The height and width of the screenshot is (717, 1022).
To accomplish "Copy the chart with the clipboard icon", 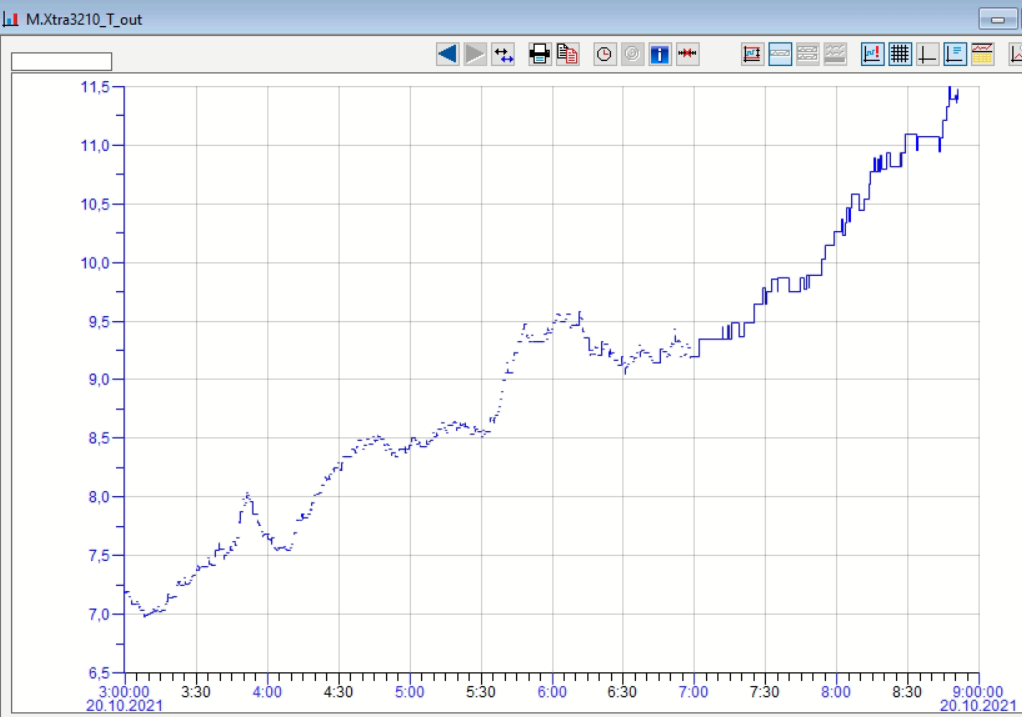I will coord(567,54).
